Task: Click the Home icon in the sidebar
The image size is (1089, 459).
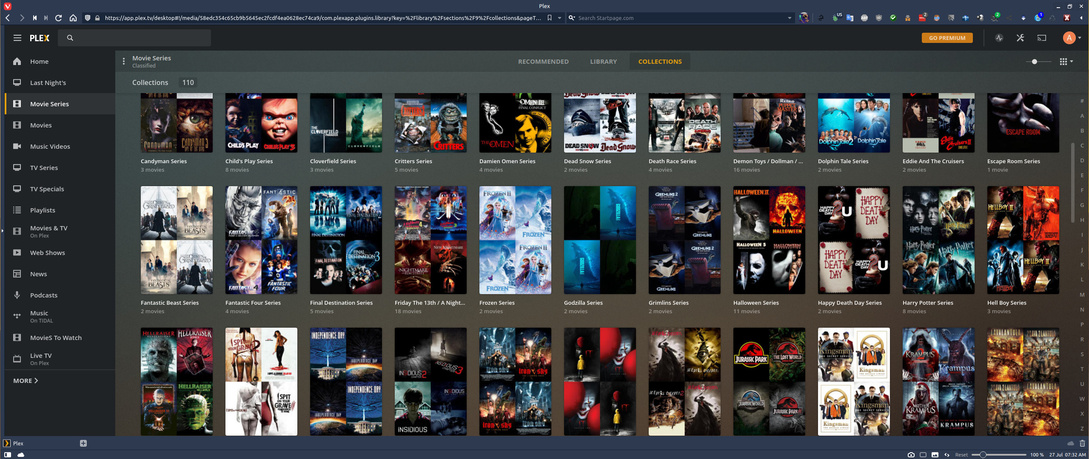Action: 17,62
